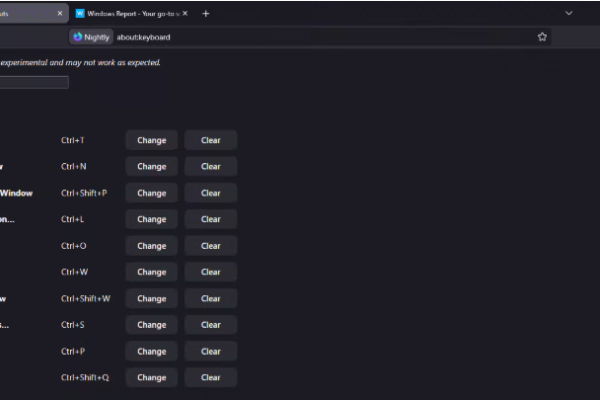Click the Nightly identity icon in address bar

pyautogui.click(x=91, y=37)
